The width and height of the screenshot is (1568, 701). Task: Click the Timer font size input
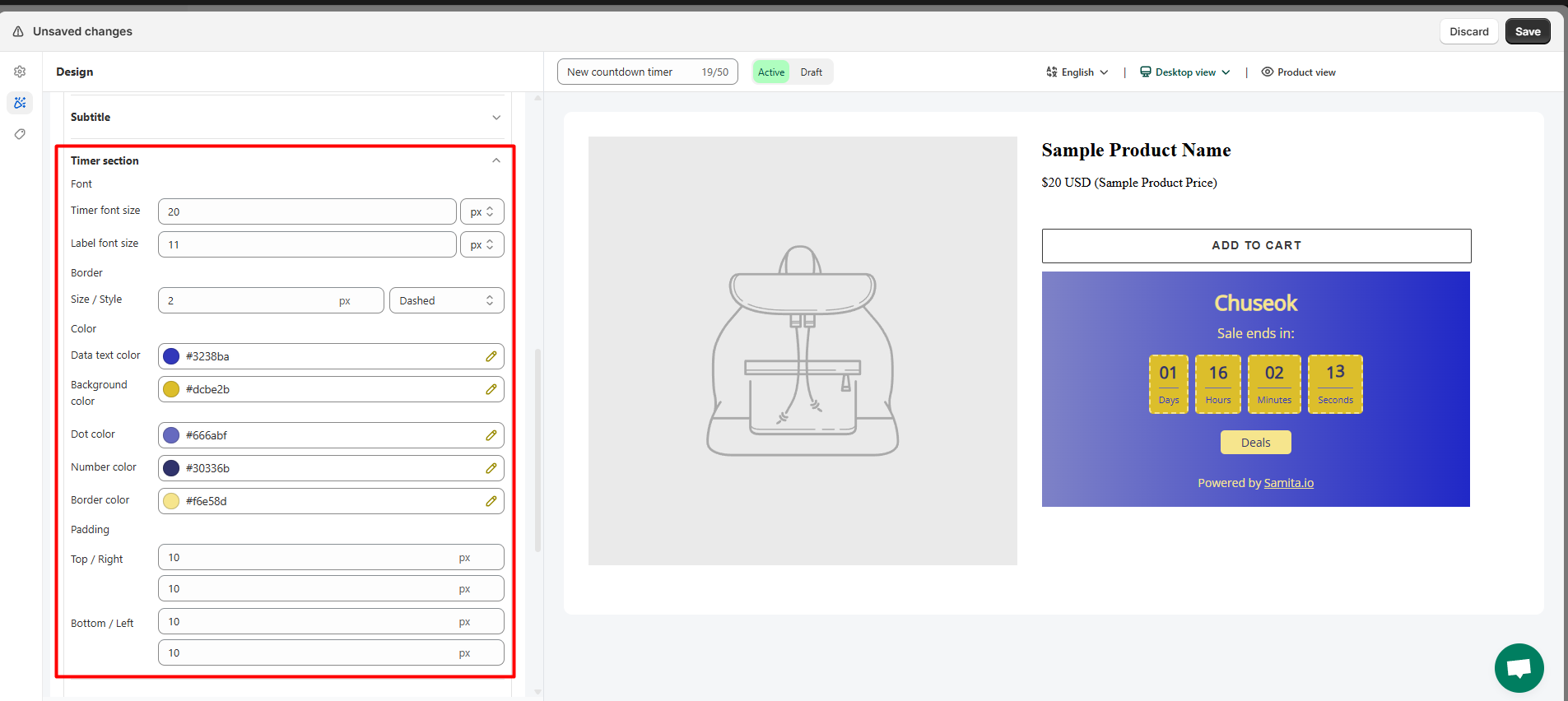[x=306, y=211]
